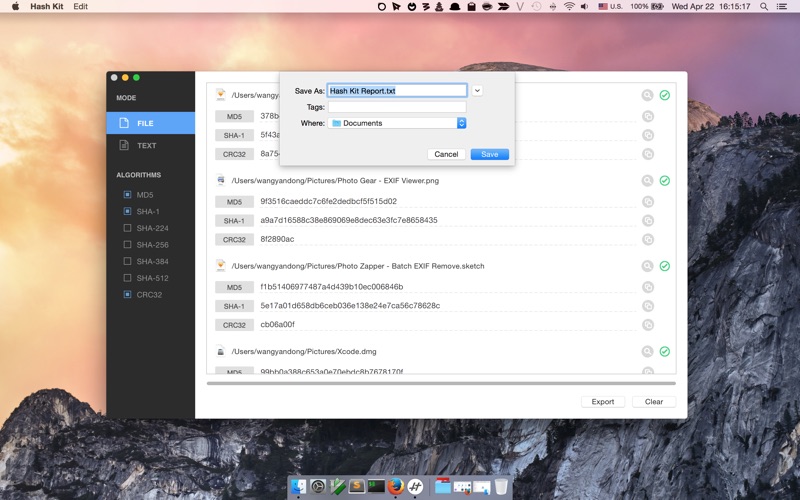Click the magnifier icon of the first file row

pos(647,95)
